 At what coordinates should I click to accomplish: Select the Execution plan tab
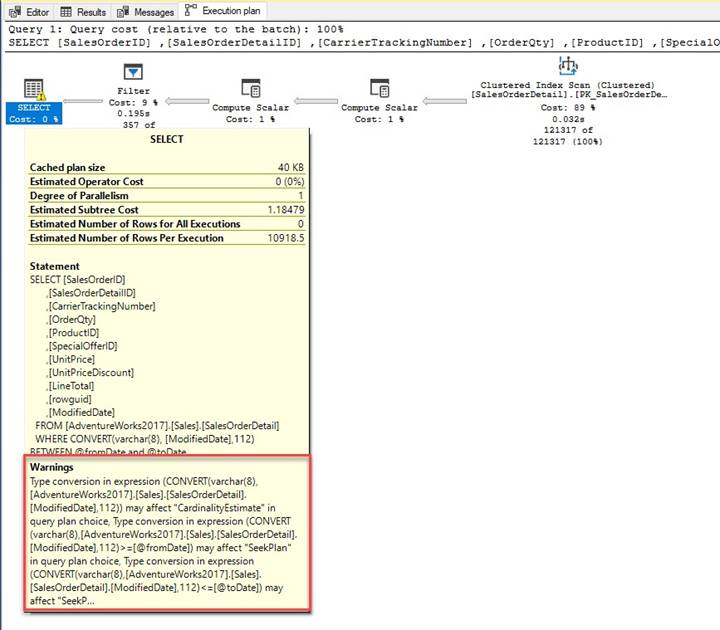tap(223, 11)
